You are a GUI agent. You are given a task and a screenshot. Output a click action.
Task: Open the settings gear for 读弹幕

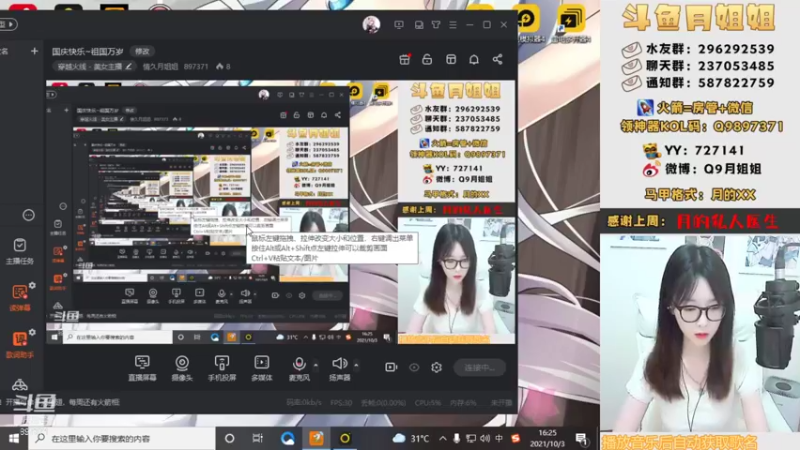(32, 286)
